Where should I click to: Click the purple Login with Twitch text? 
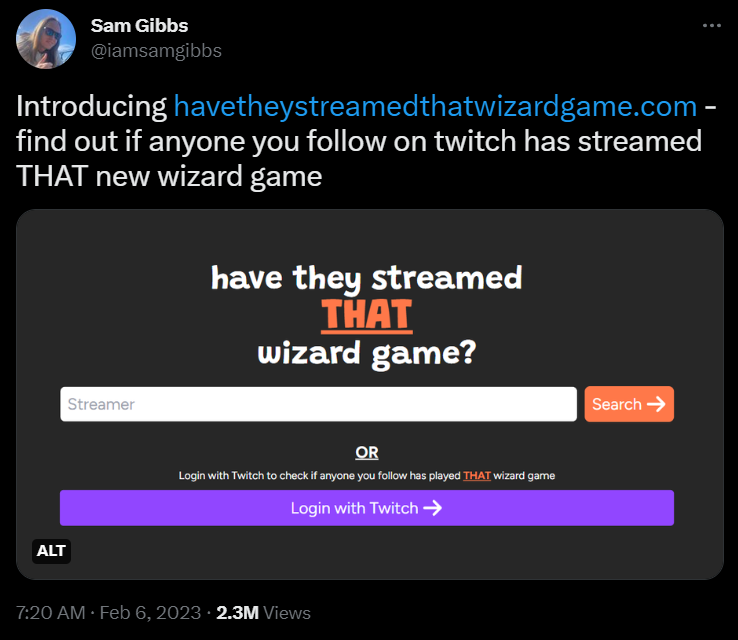[354, 508]
